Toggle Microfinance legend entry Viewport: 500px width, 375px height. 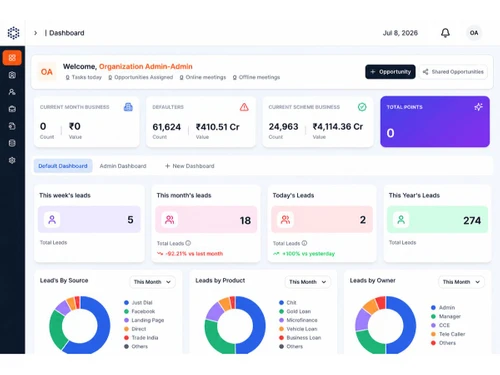pos(298,320)
